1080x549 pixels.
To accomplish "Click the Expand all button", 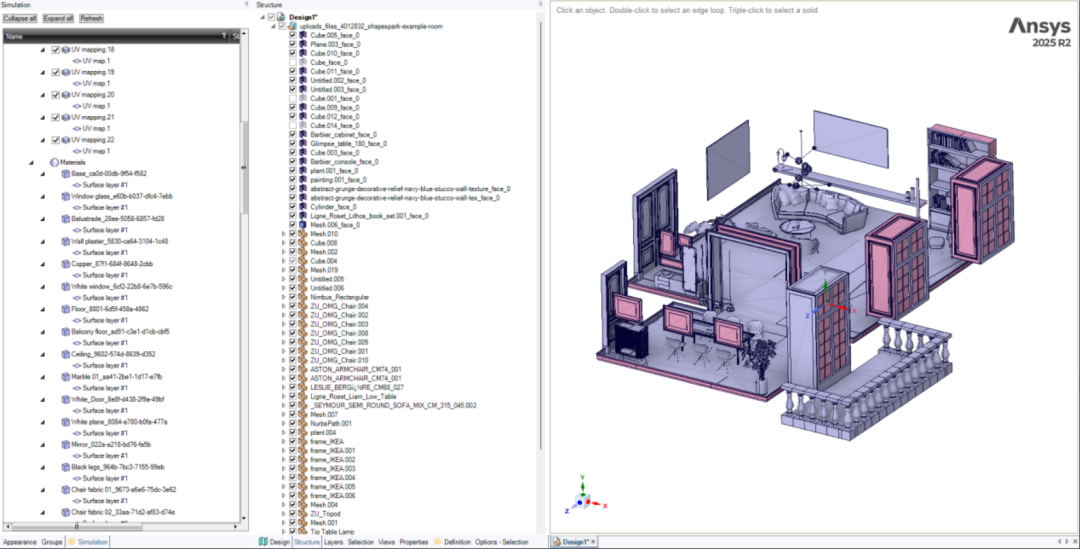I will click(x=59, y=19).
